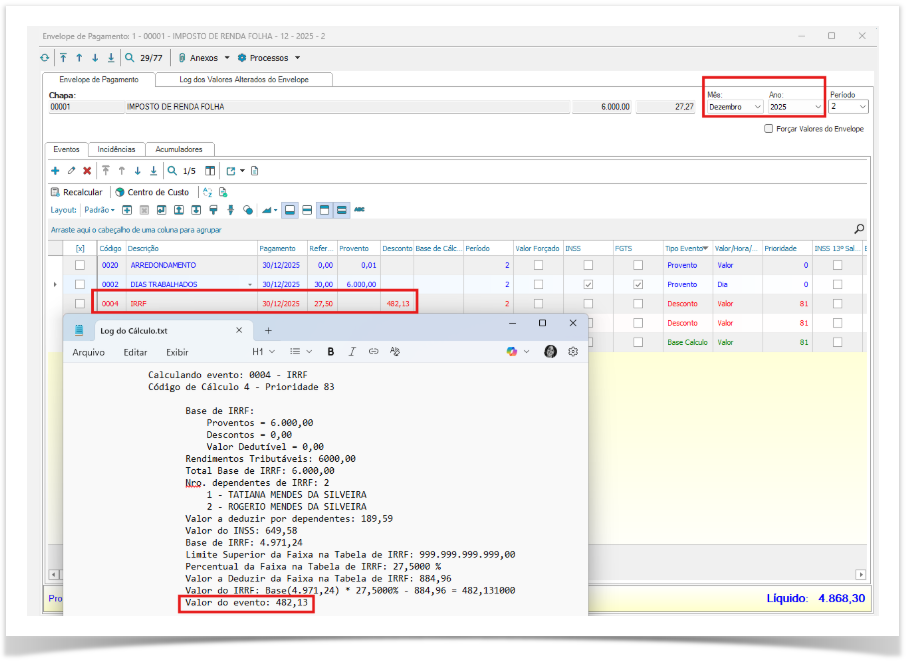Viewport: 913px width, 665px height.
Task: Toggle INSS 13º Sal checkbox in IRRF row
Action: point(837,303)
